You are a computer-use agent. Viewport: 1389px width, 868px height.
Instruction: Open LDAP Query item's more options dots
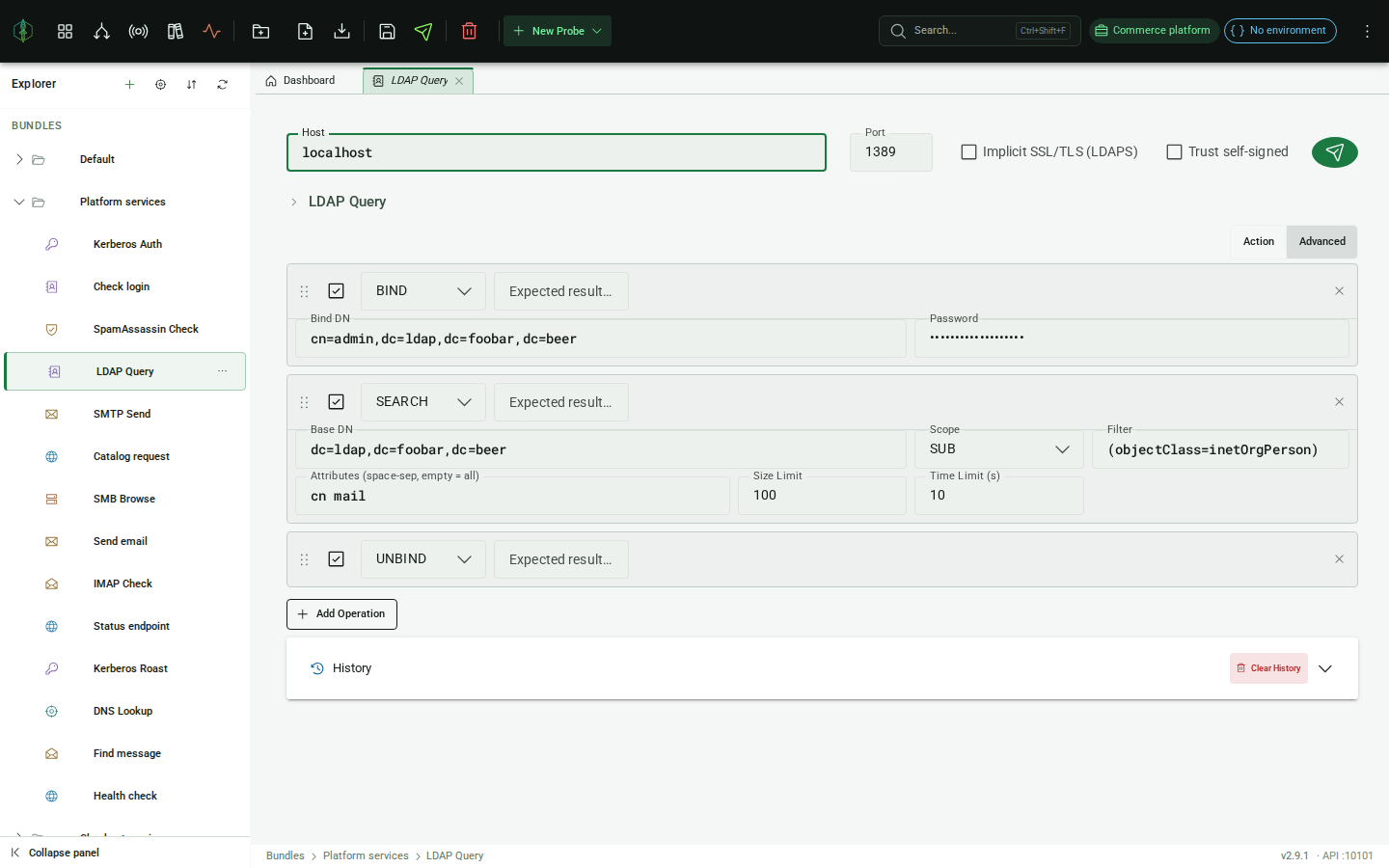(x=222, y=371)
